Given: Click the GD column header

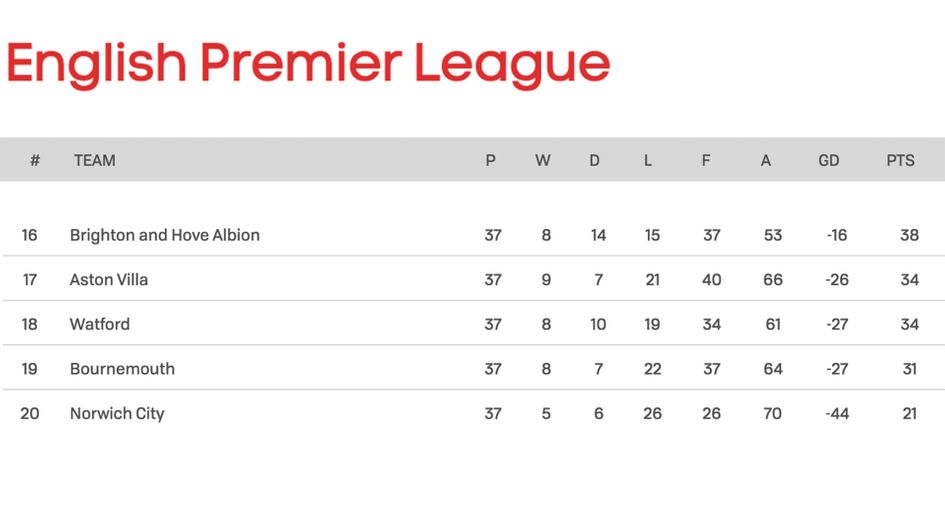Looking at the screenshot, I should [829, 160].
